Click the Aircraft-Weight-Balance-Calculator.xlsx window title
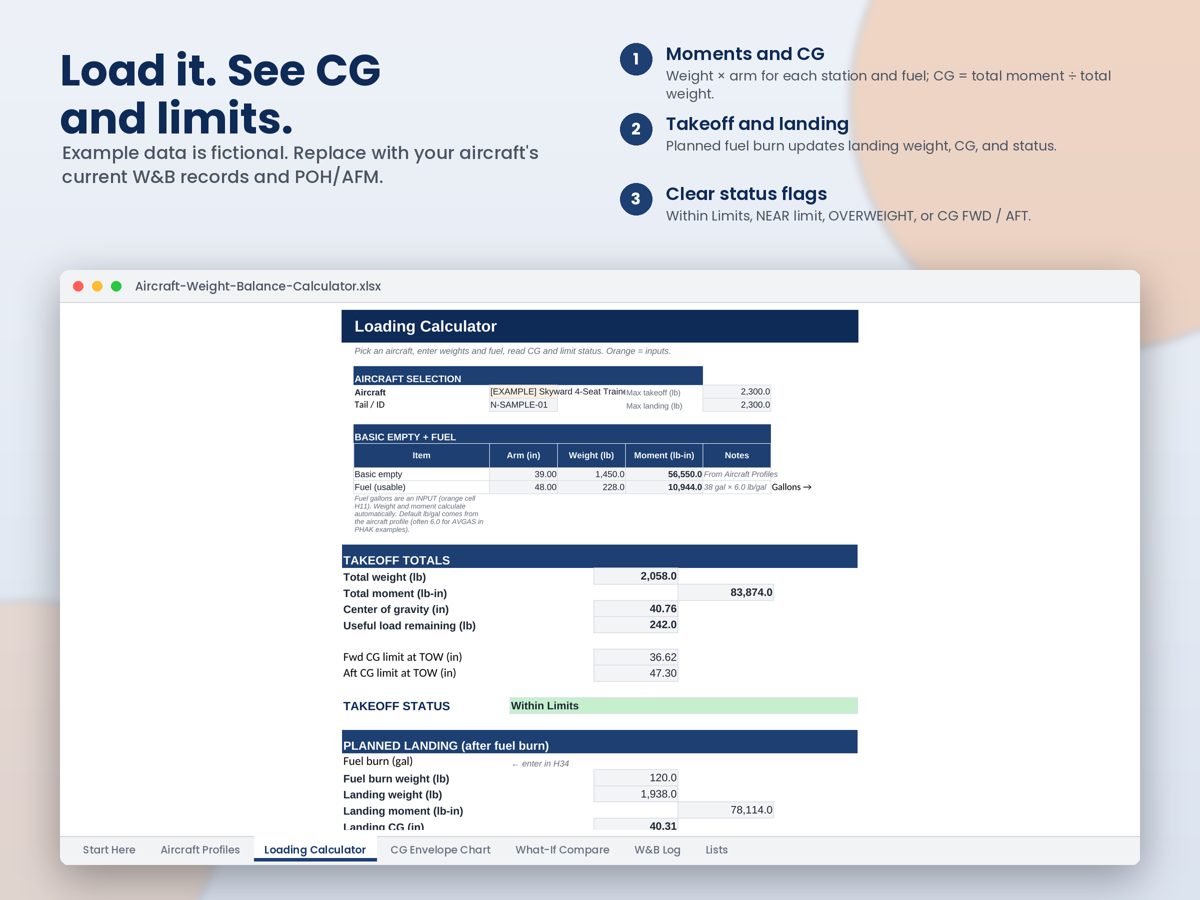The height and width of the screenshot is (900, 1200). 258,286
